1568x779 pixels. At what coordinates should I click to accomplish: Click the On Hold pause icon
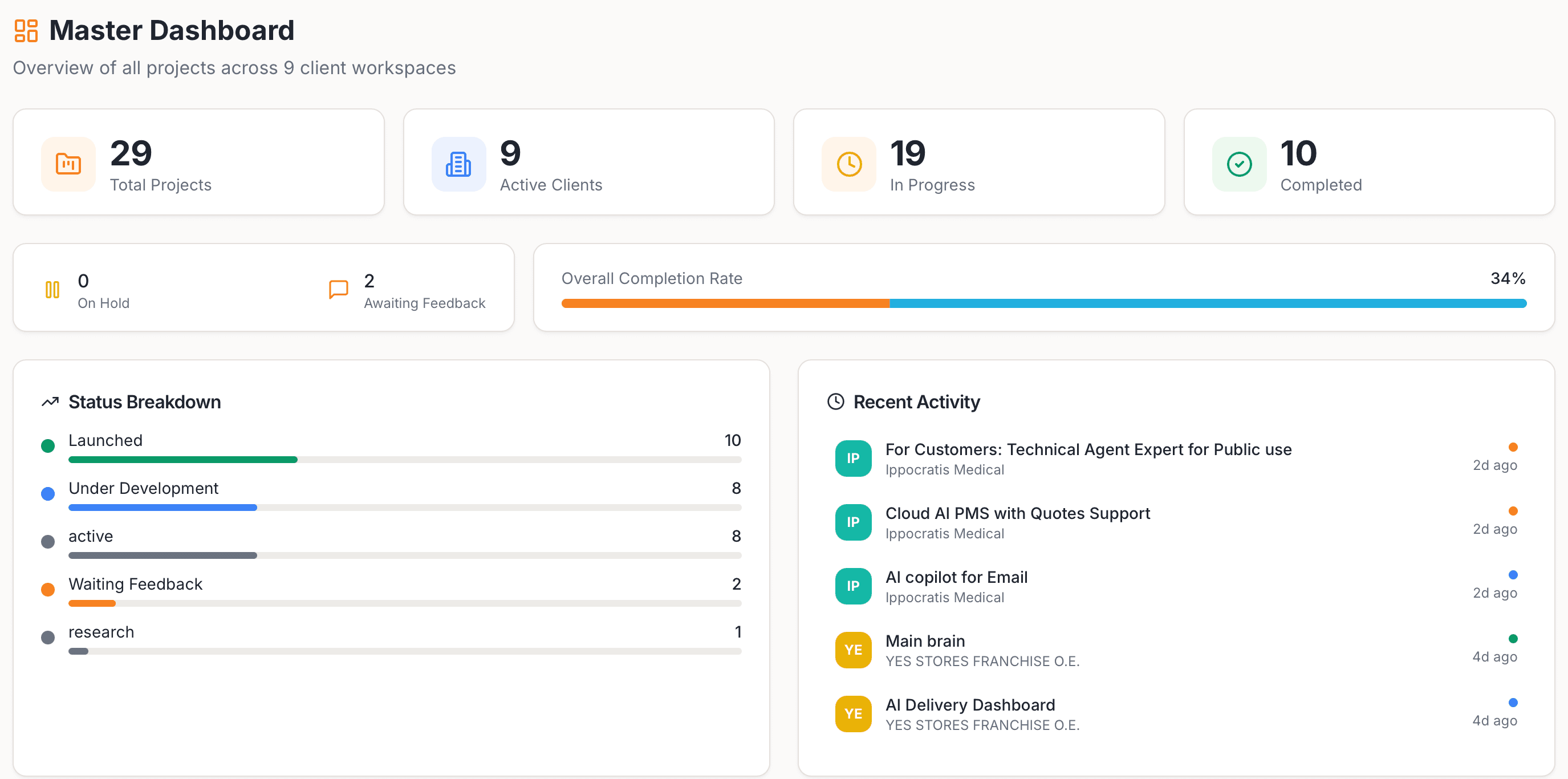[x=52, y=290]
